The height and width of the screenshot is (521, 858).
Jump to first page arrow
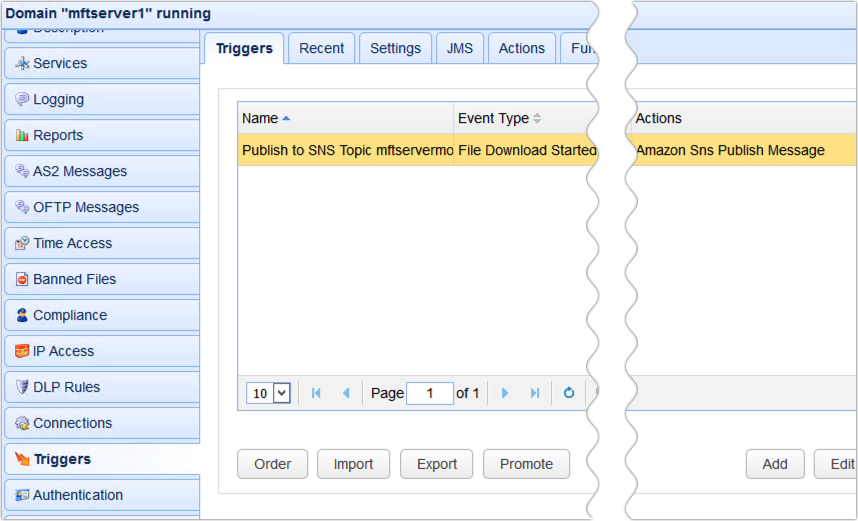coord(316,393)
